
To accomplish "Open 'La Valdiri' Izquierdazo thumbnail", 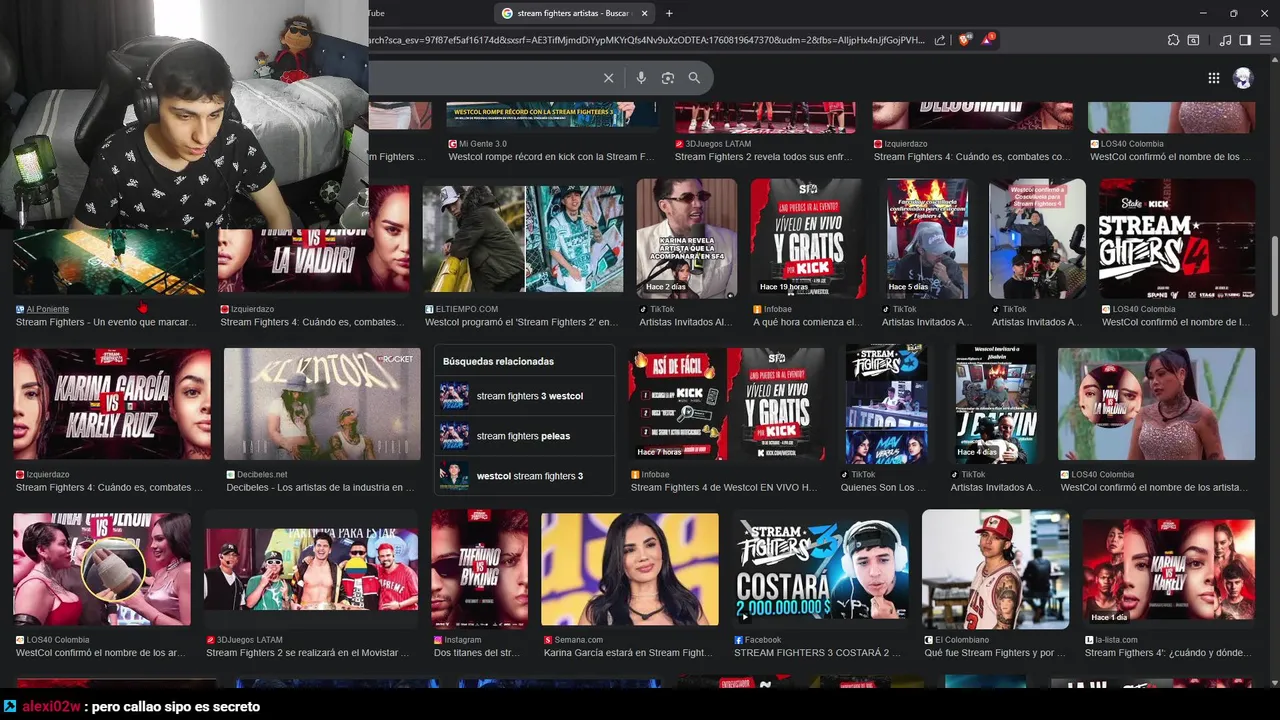I will [313, 239].
